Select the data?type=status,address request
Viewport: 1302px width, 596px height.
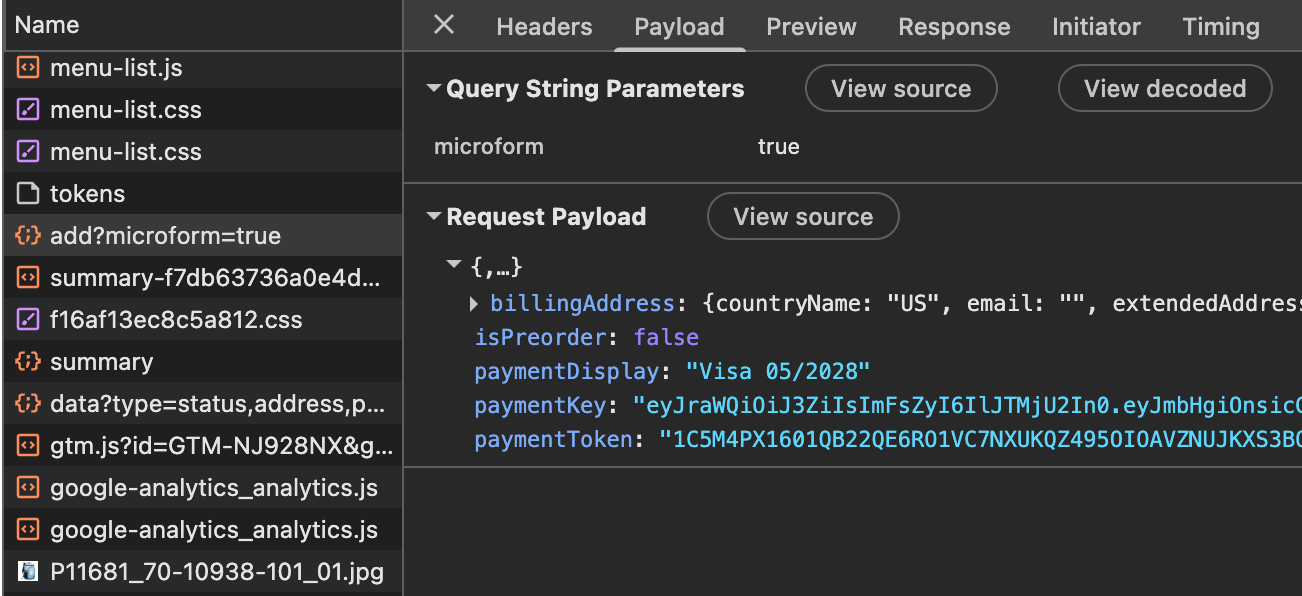(x=203, y=404)
